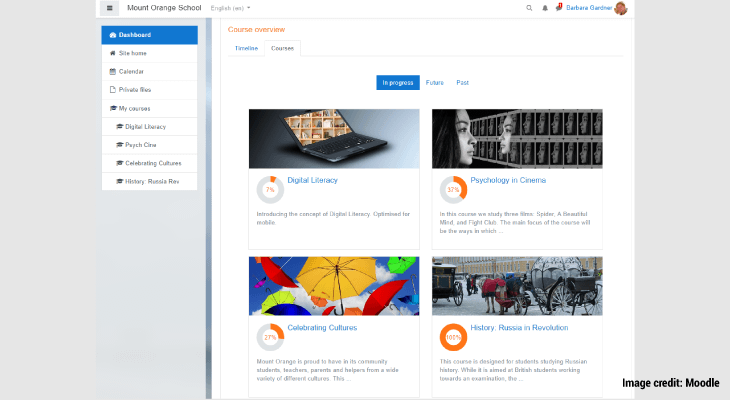Select the Courses tab
Viewport: 730px width, 400px height.
pos(282,48)
